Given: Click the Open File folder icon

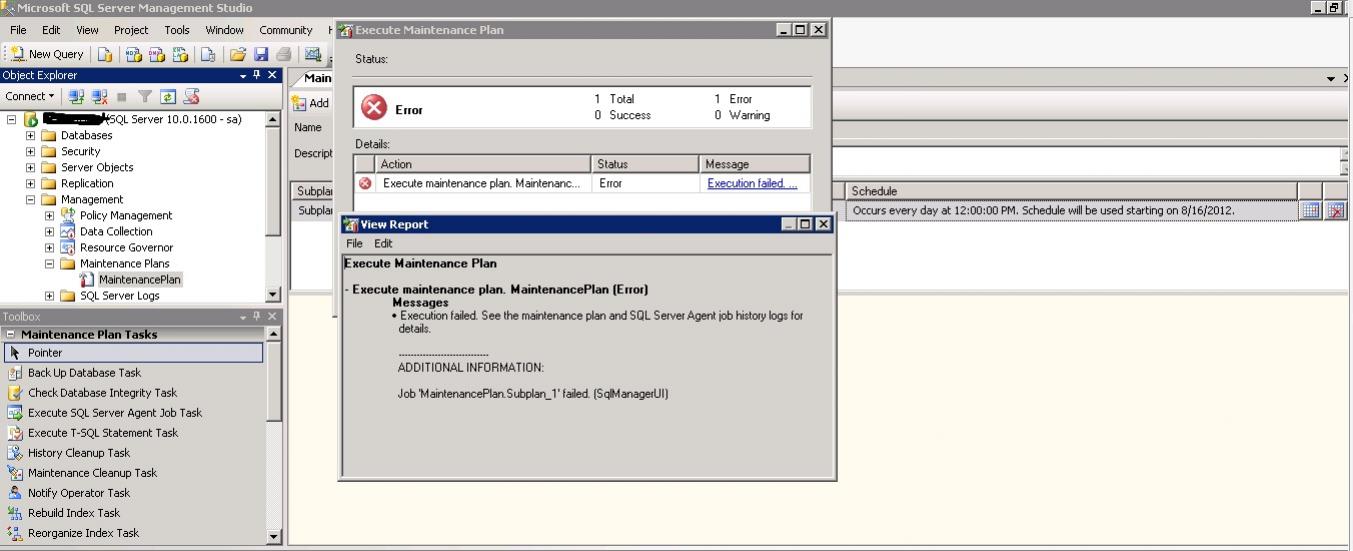Looking at the screenshot, I should pos(238,54).
